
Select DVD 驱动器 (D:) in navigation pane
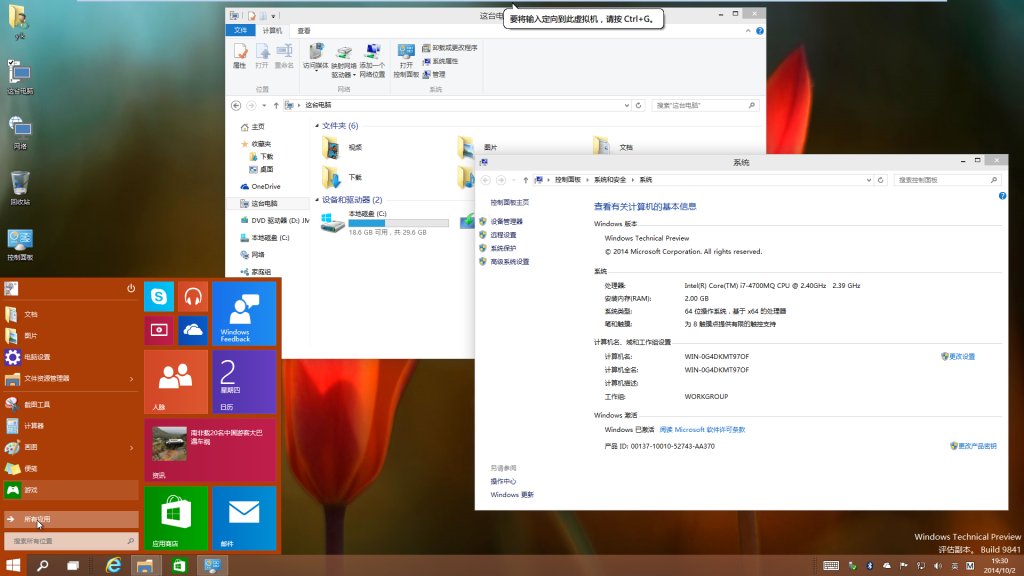click(274, 221)
